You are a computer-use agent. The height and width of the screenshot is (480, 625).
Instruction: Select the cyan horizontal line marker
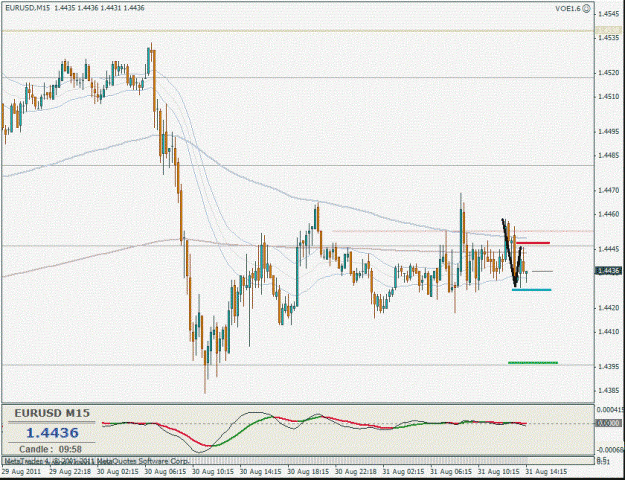point(532,290)
